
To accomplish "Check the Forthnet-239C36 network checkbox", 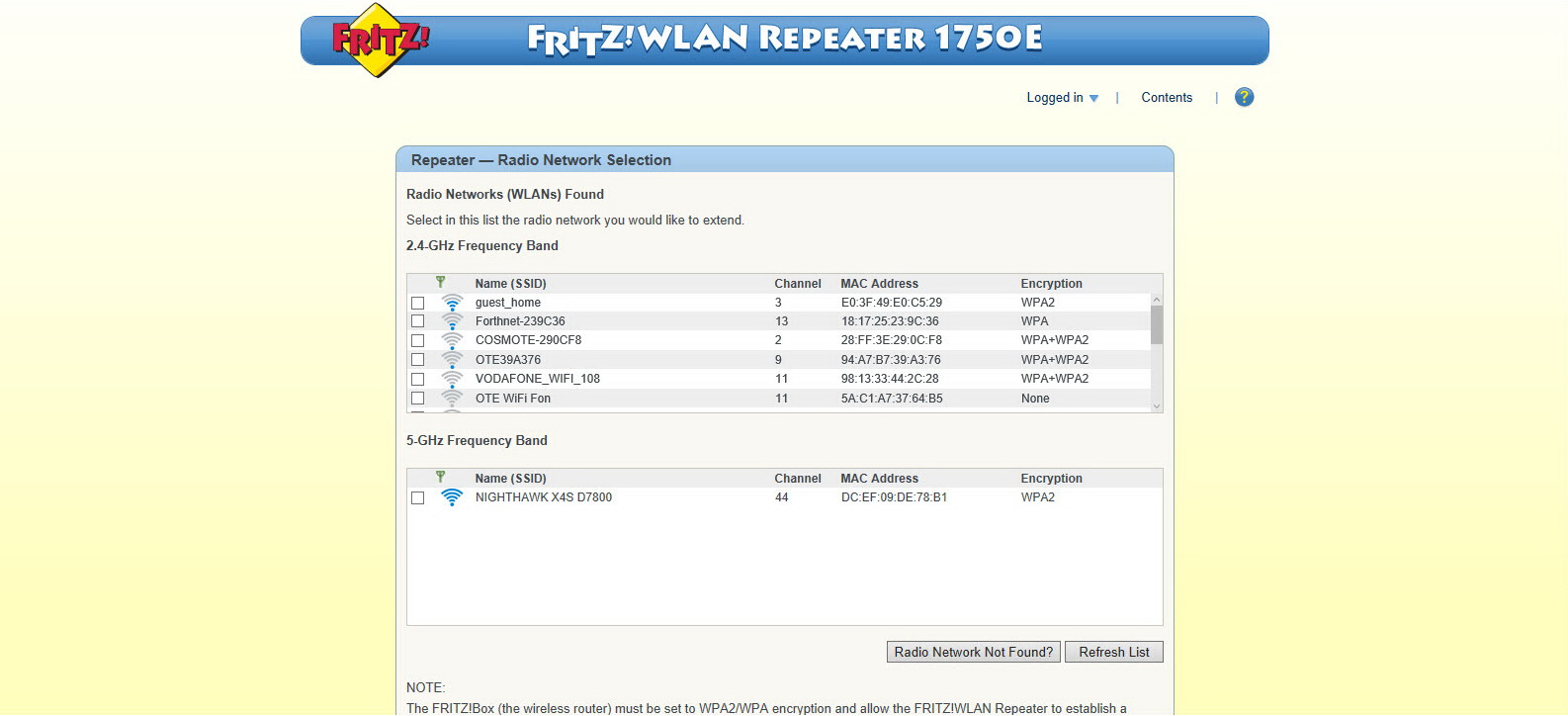I will tap(417, 321).
